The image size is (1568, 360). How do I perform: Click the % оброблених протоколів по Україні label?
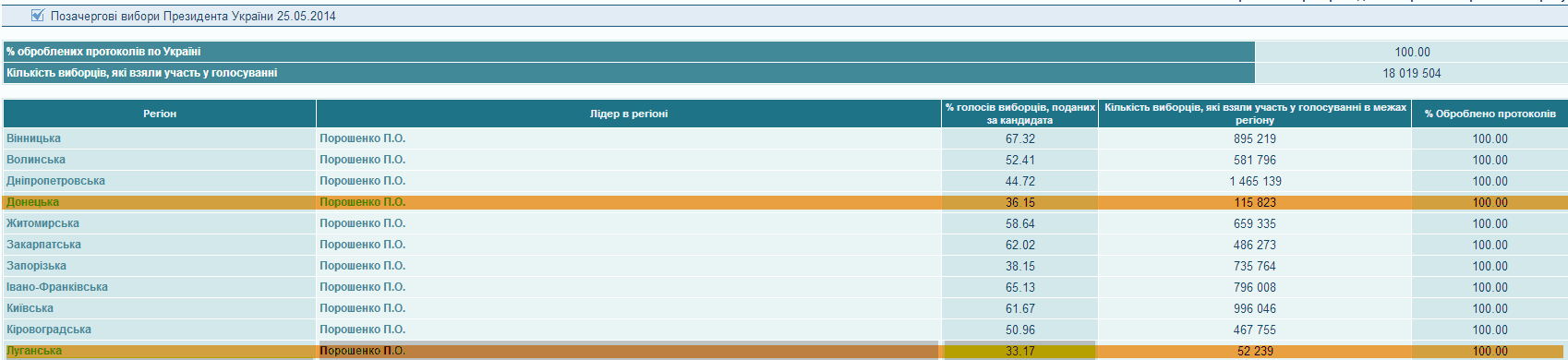(x=103, y=52)
